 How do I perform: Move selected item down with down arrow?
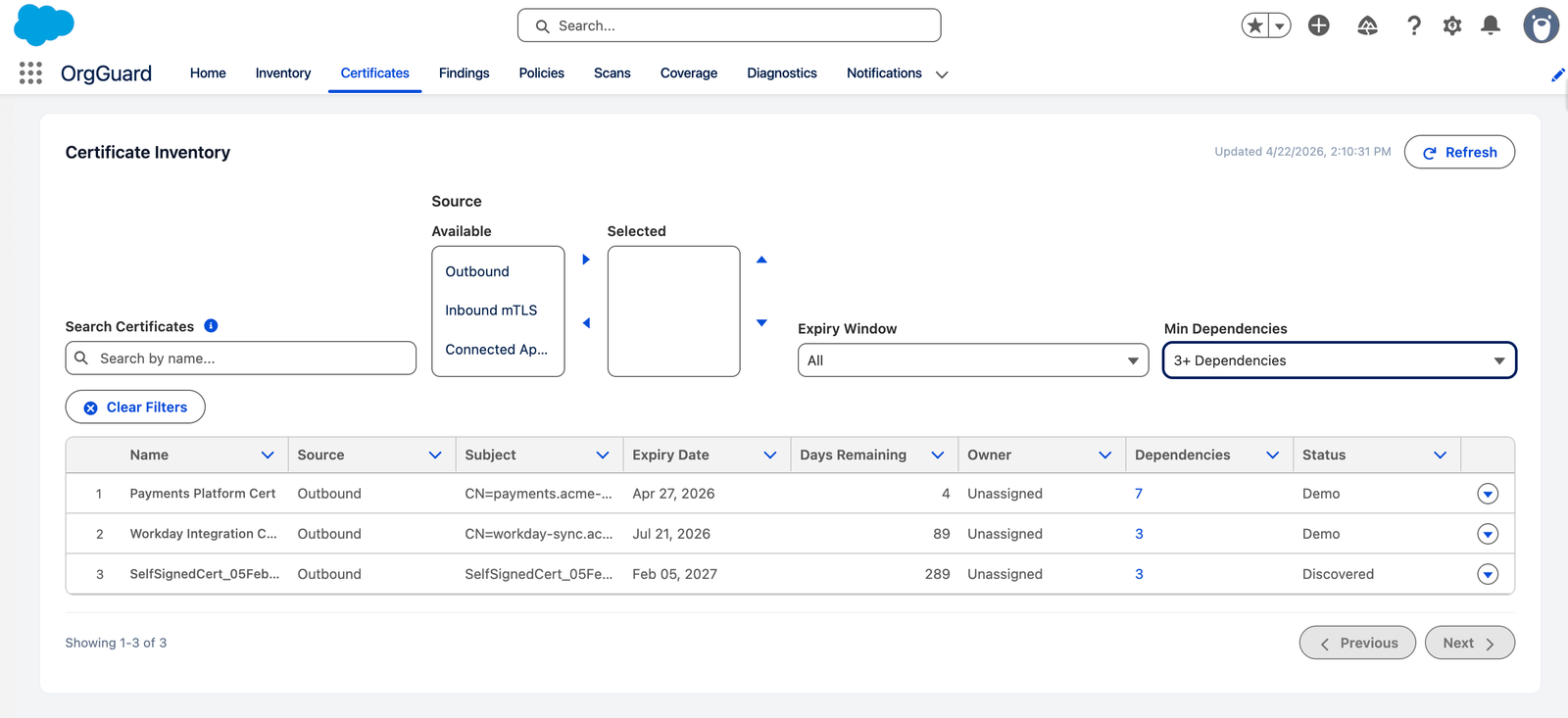tap(761, 323)
